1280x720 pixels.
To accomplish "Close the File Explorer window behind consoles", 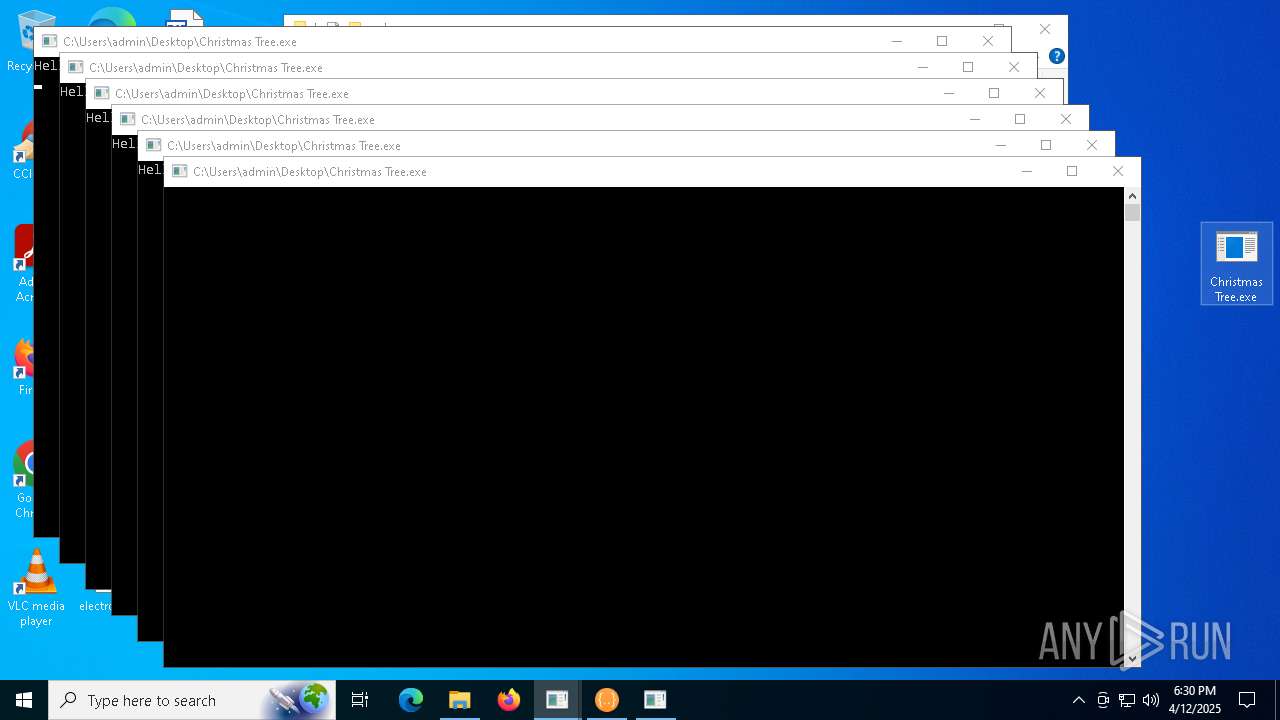I will (x=1045, y=29).
